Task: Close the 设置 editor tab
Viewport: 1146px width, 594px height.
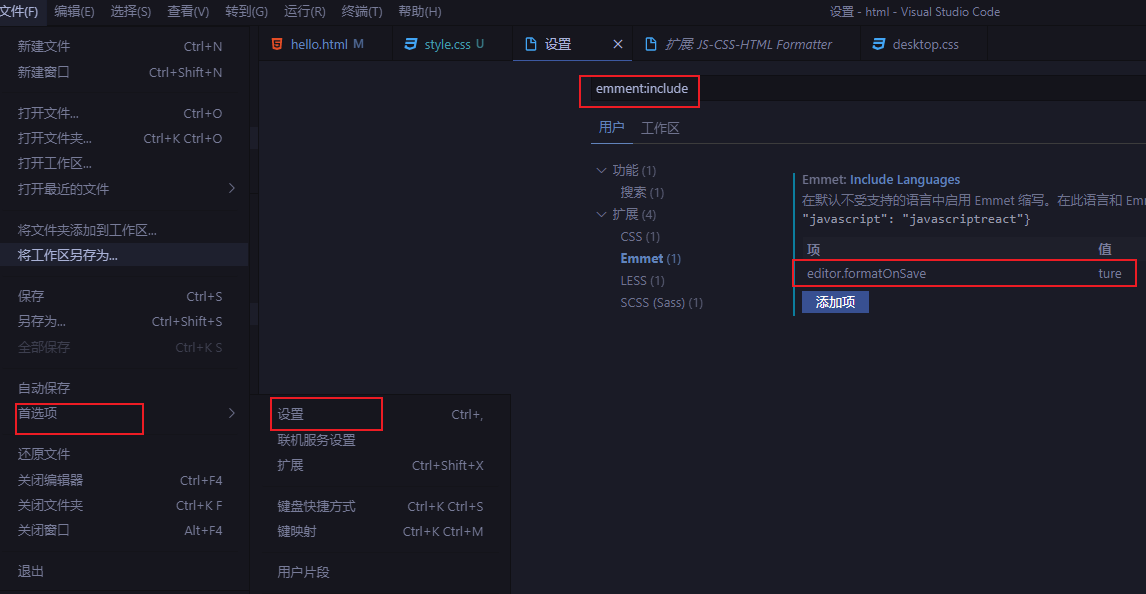Action: [x=618, y=44]
